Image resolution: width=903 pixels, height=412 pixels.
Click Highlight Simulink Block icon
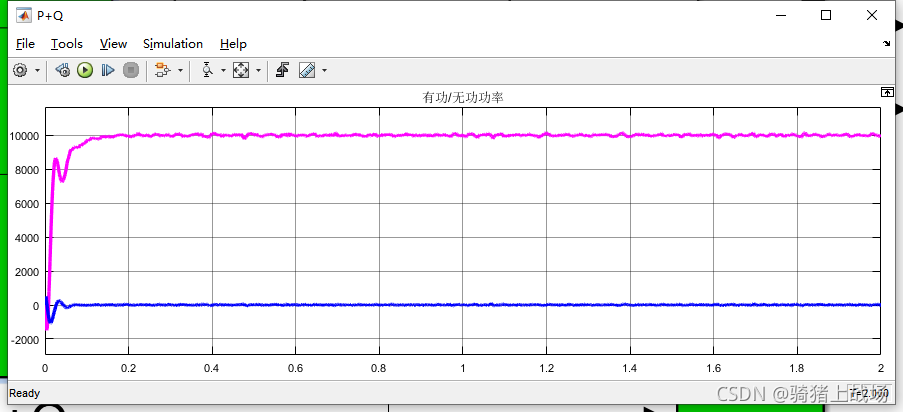(163, 70)
